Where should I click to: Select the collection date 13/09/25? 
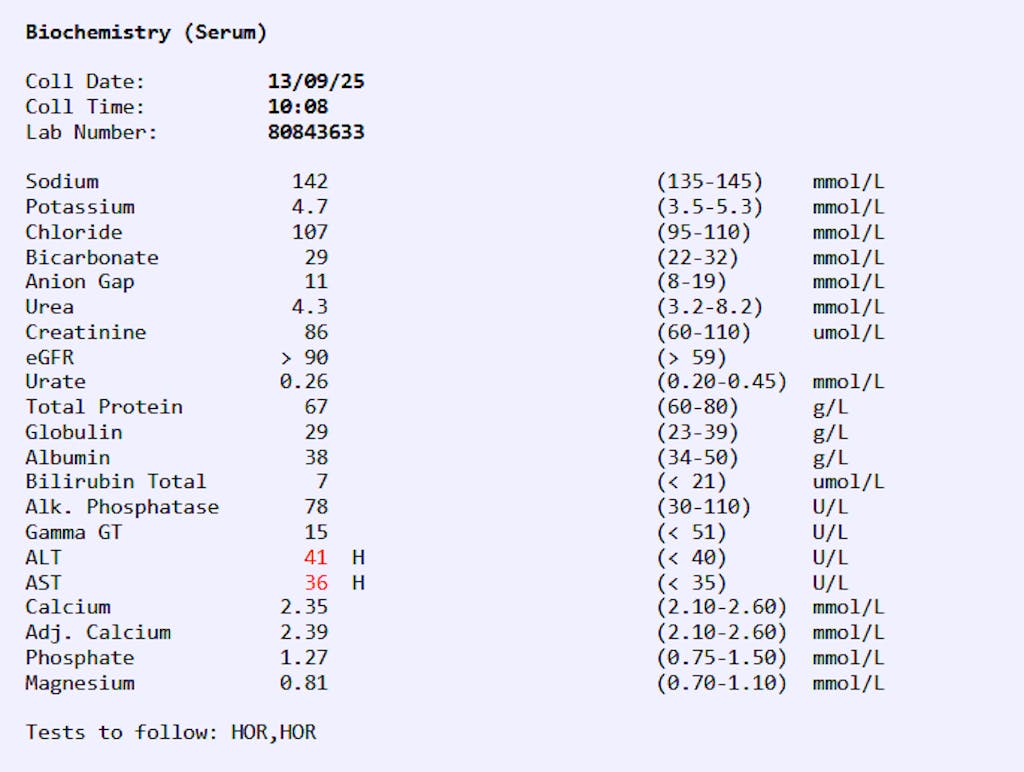(316, 82)
